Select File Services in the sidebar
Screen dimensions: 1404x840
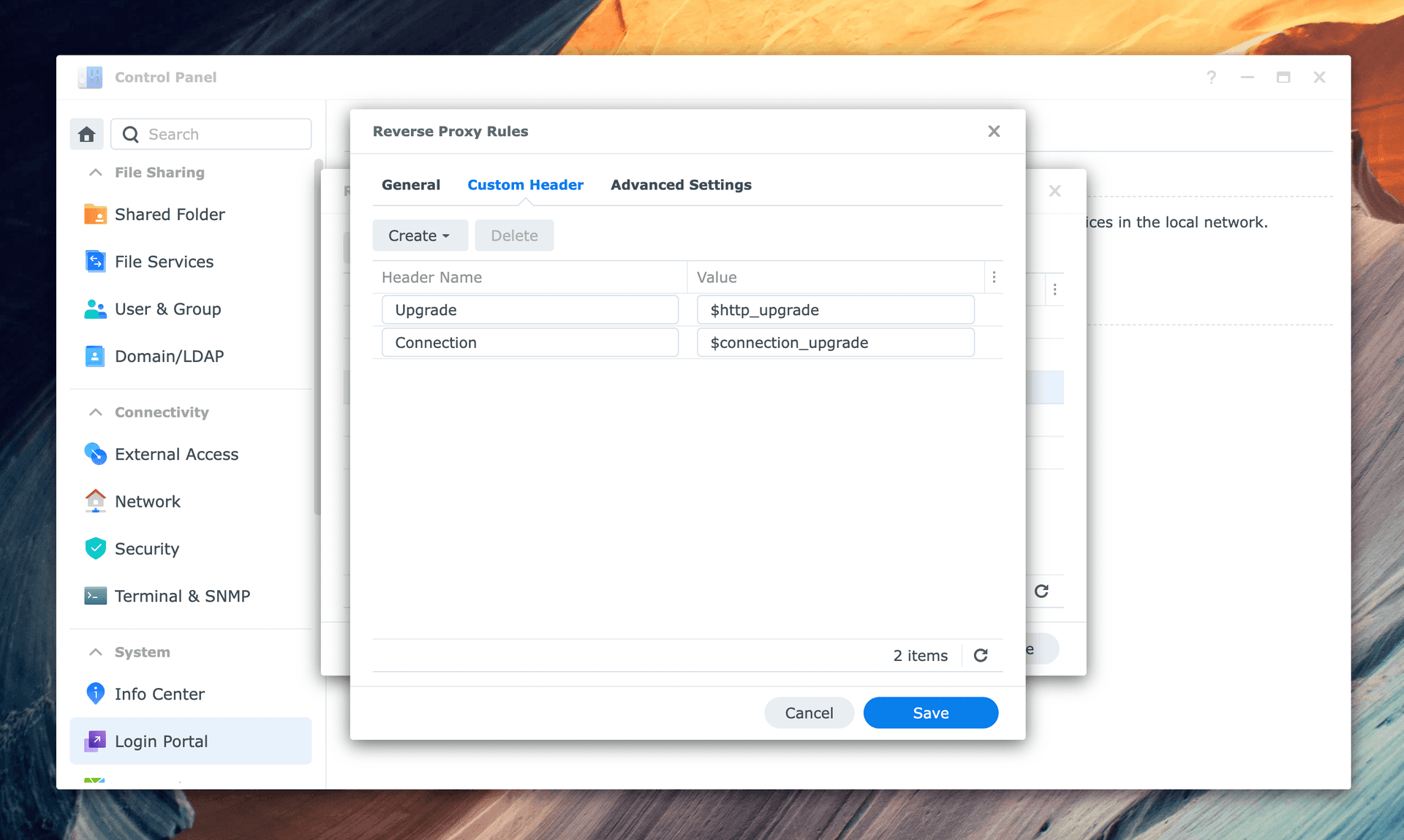tap(164, 261)
